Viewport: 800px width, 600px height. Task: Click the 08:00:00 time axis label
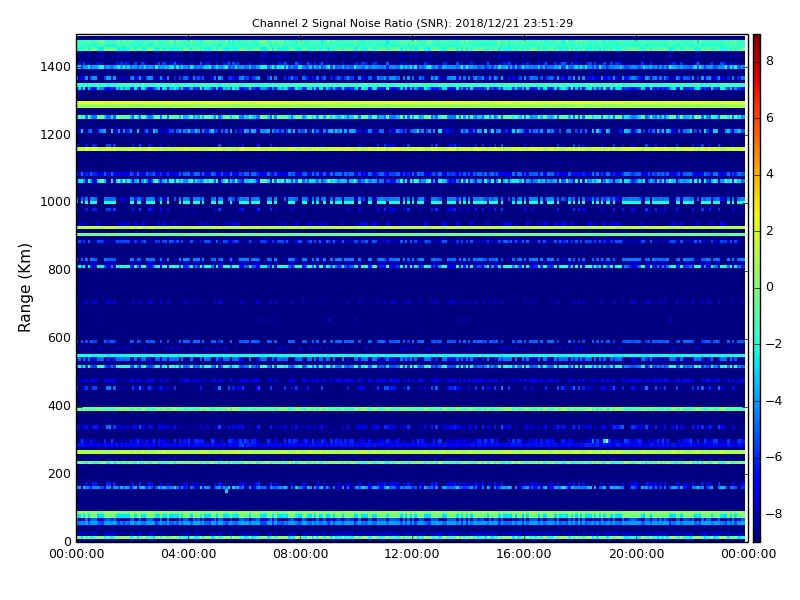tap(301, 554)
